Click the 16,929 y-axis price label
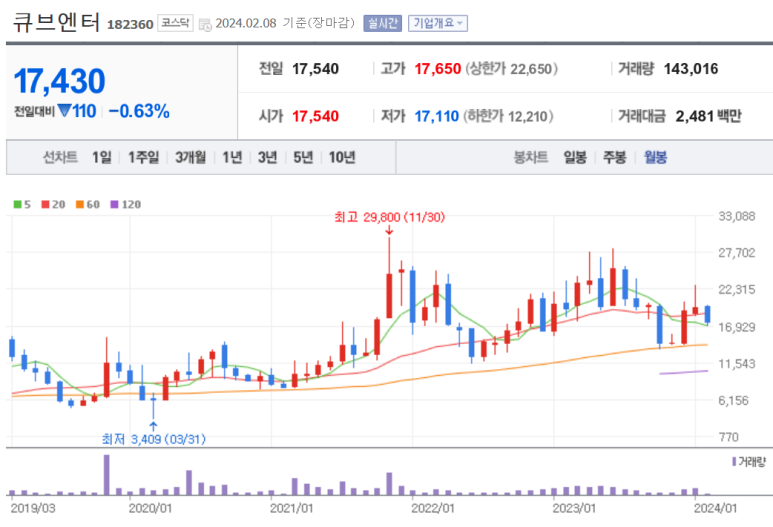Screen dimensions: 773x527 click(737, 327)
